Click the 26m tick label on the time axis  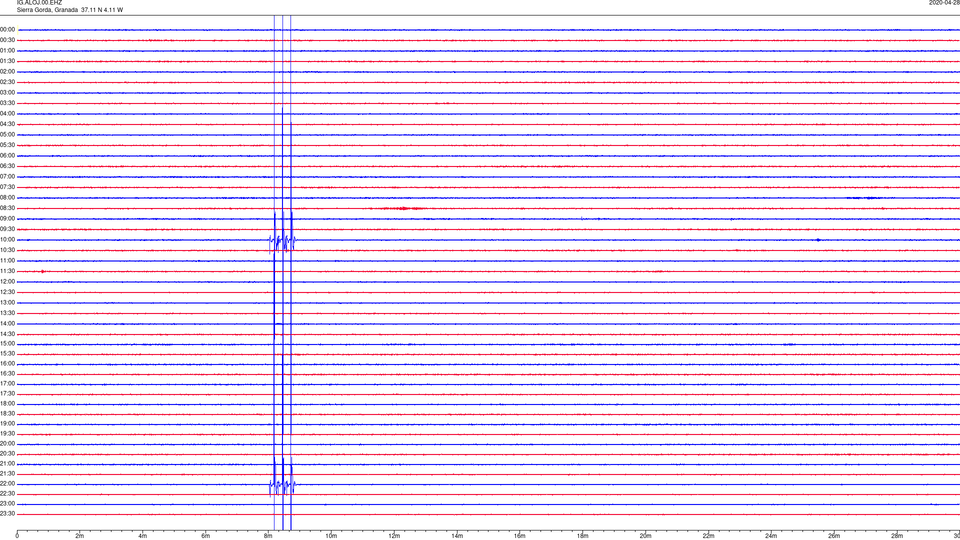pyautogui.click(x=834, y=536)
